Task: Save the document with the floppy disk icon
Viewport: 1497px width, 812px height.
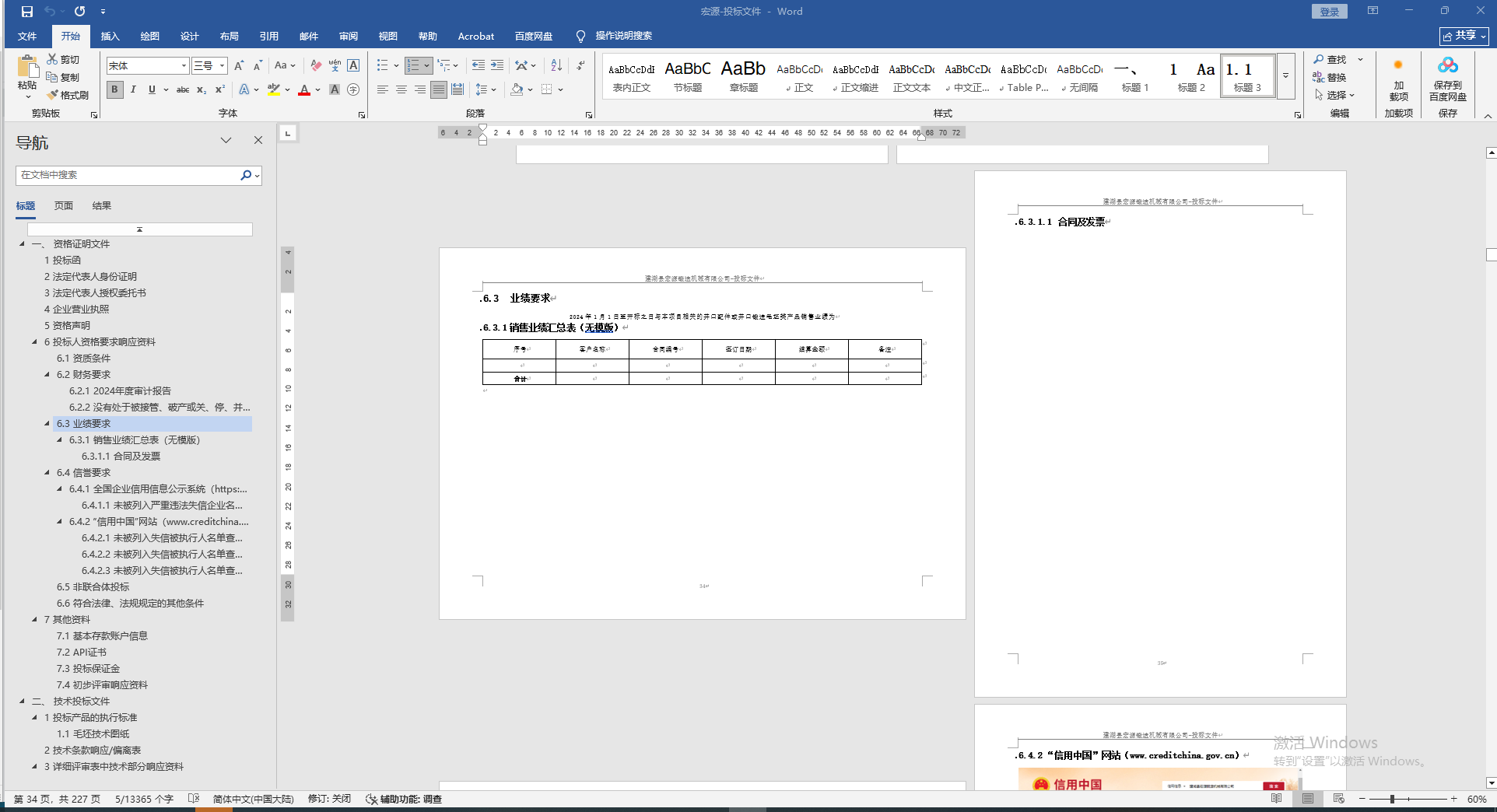Action: [27, 12]
